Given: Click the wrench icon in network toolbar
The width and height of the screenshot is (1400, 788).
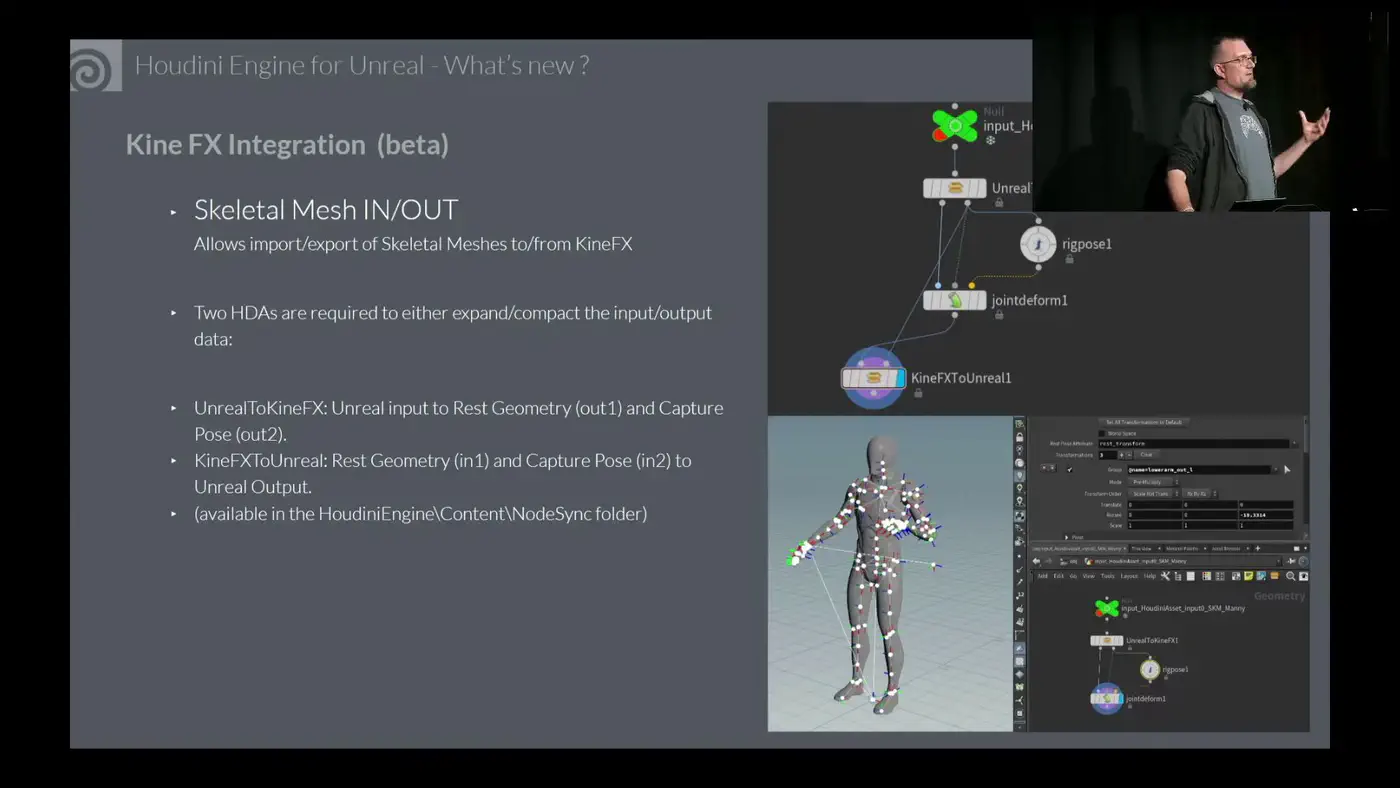Looking at the screenshot, I should coord(1165,576).
